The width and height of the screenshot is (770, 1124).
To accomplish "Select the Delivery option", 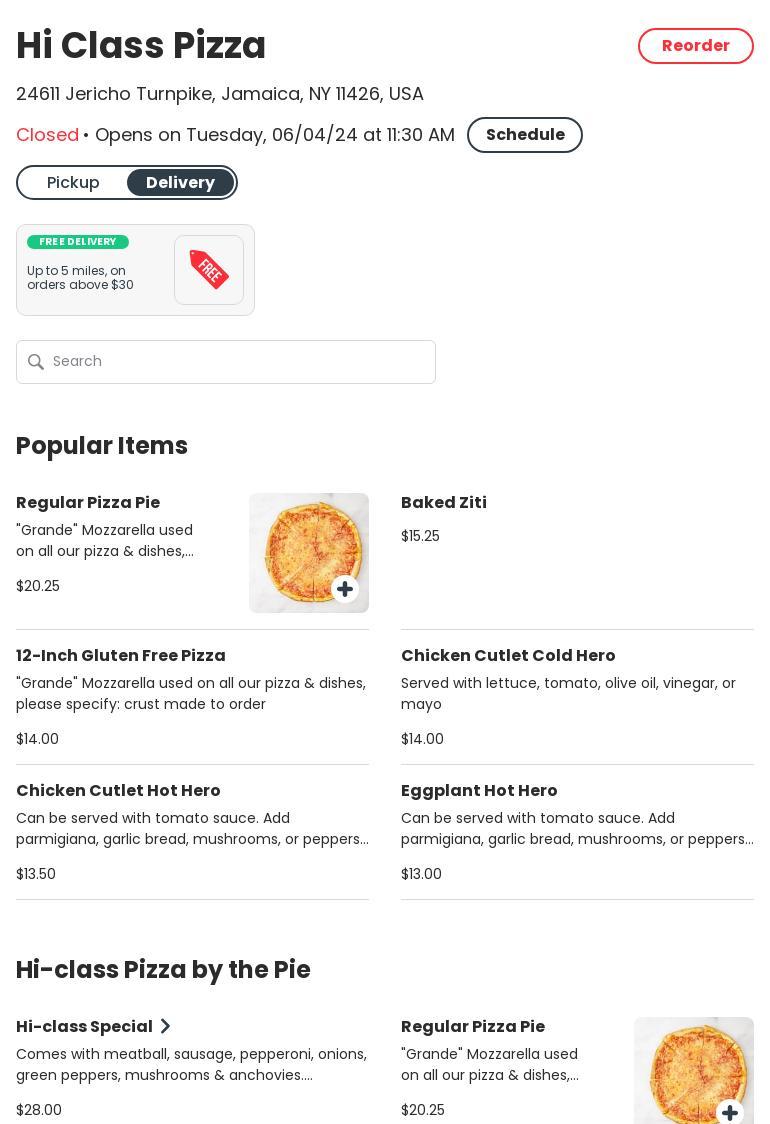I will pos(180,183).
